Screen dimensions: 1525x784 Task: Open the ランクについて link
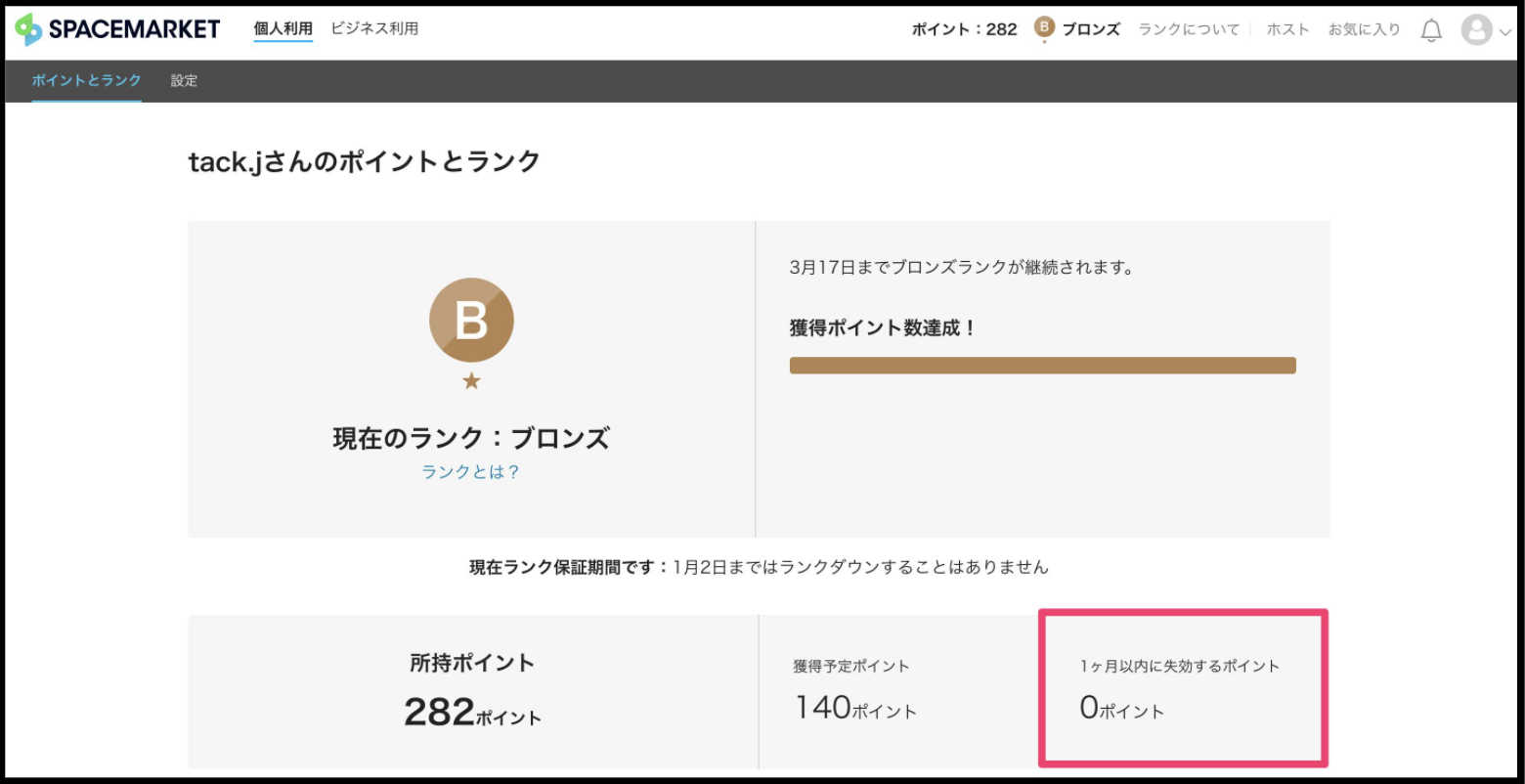pos(1189,30)
